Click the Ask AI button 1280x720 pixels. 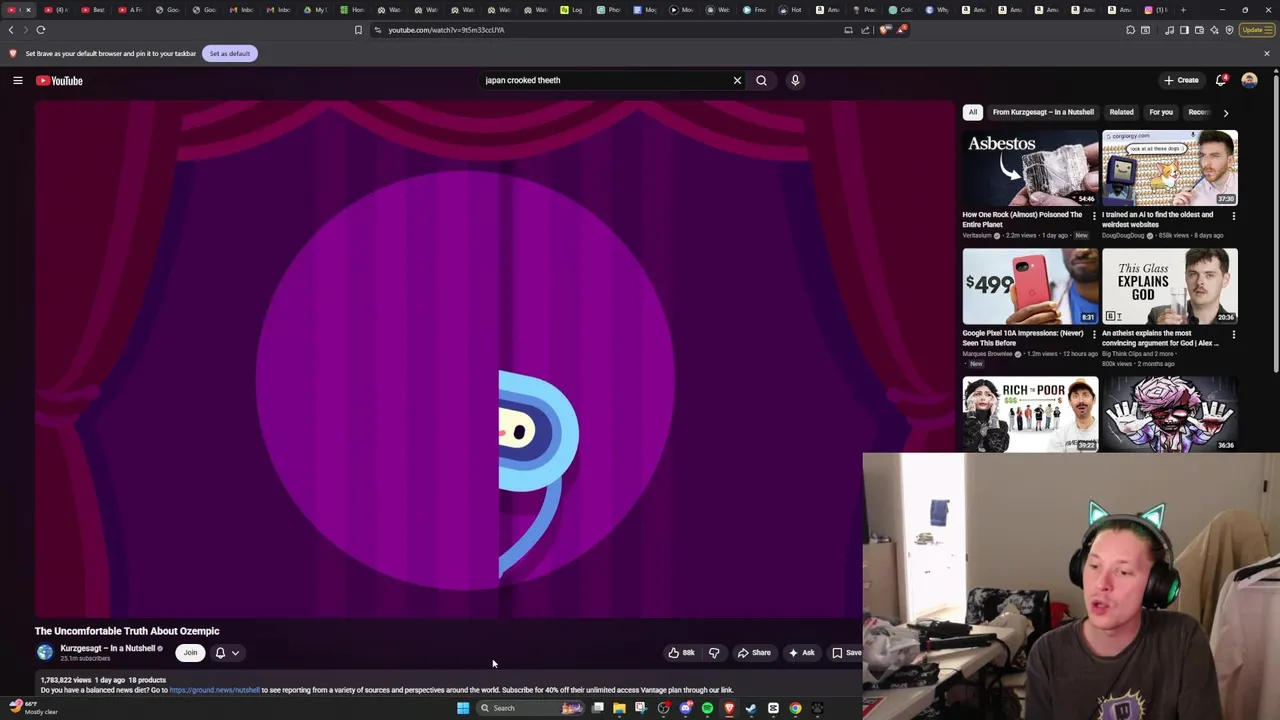801,653
